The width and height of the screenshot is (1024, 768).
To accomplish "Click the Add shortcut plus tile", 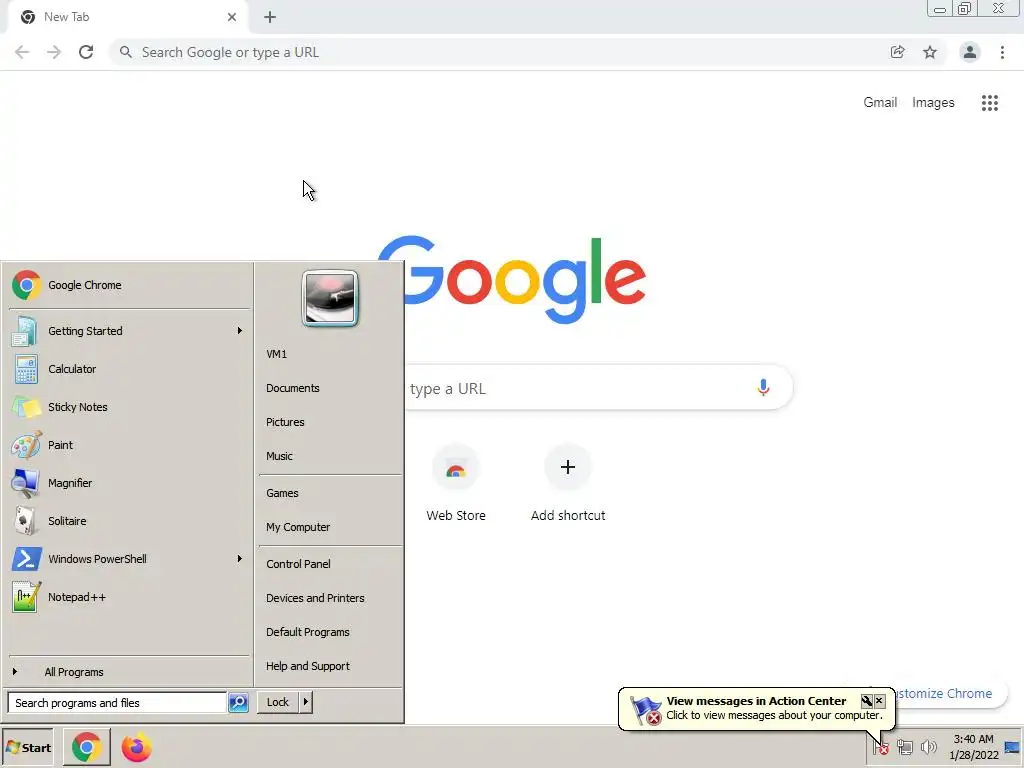I will click(x=568, y=483).
